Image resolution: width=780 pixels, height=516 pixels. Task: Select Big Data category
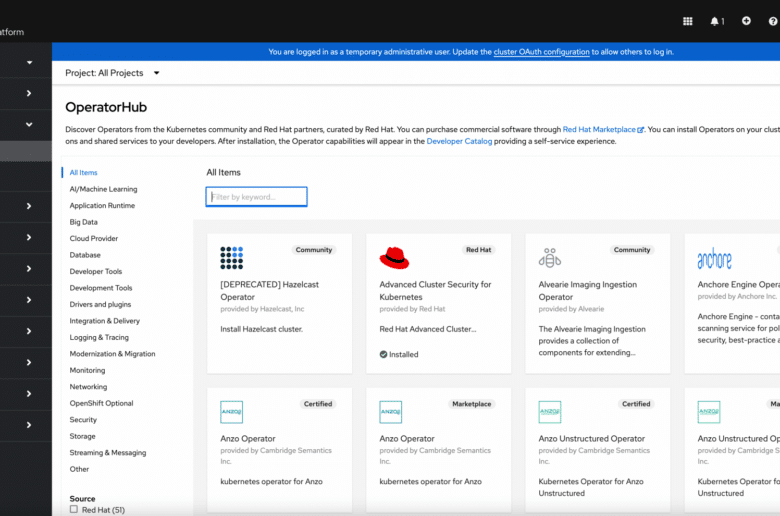pos(84,222)
